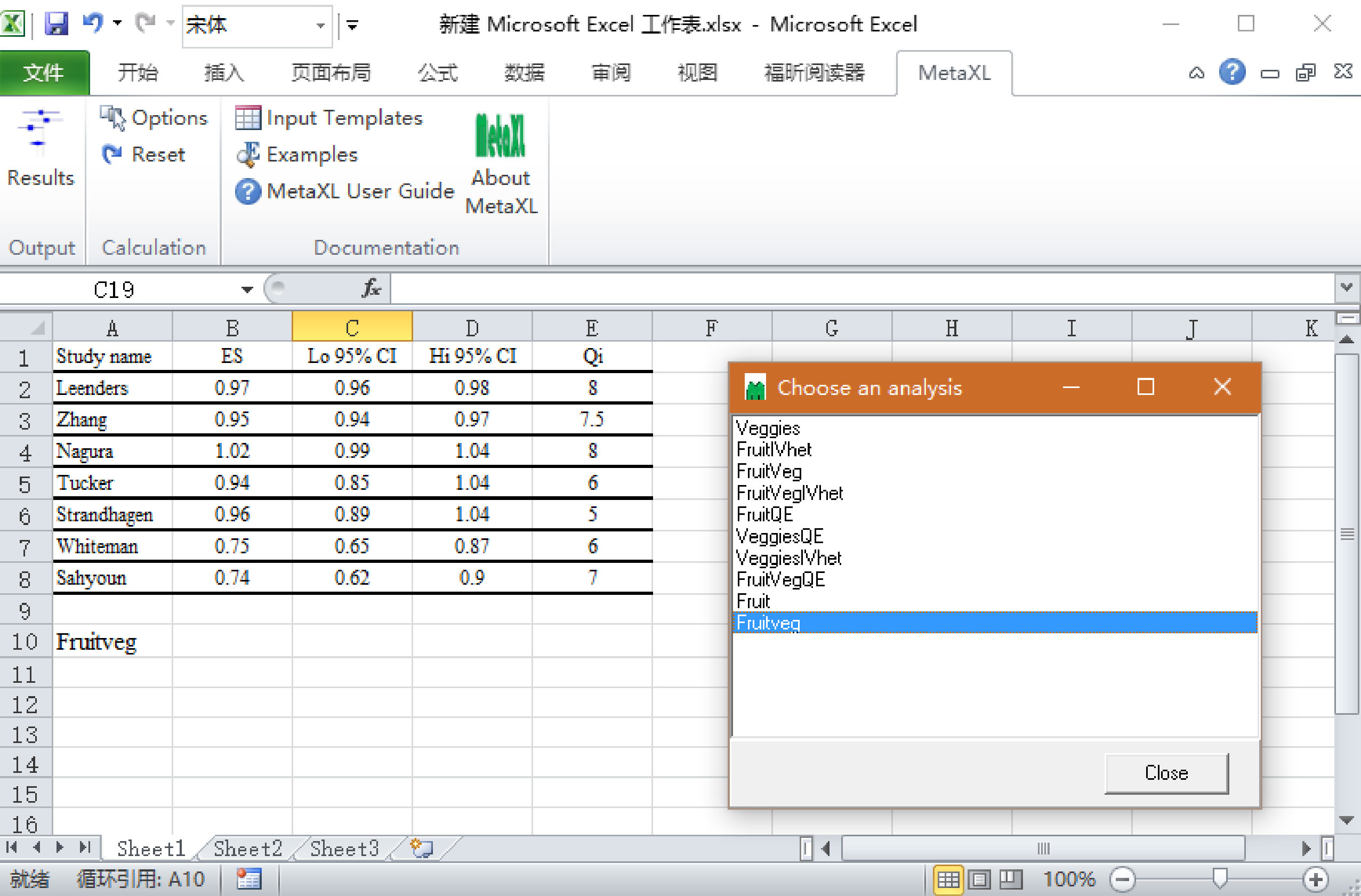Undo the last action
This screenshot has height=896, width=1361.
pos(93,23)
